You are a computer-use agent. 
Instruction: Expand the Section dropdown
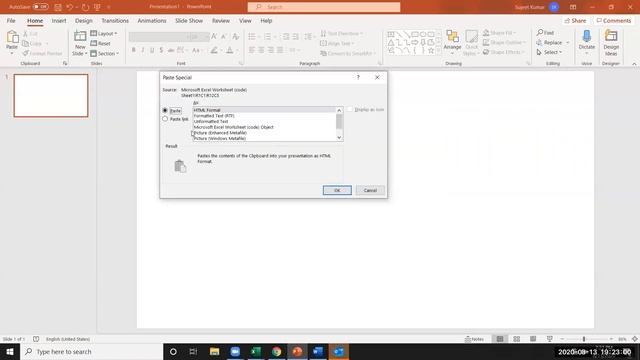click(104, 53)
